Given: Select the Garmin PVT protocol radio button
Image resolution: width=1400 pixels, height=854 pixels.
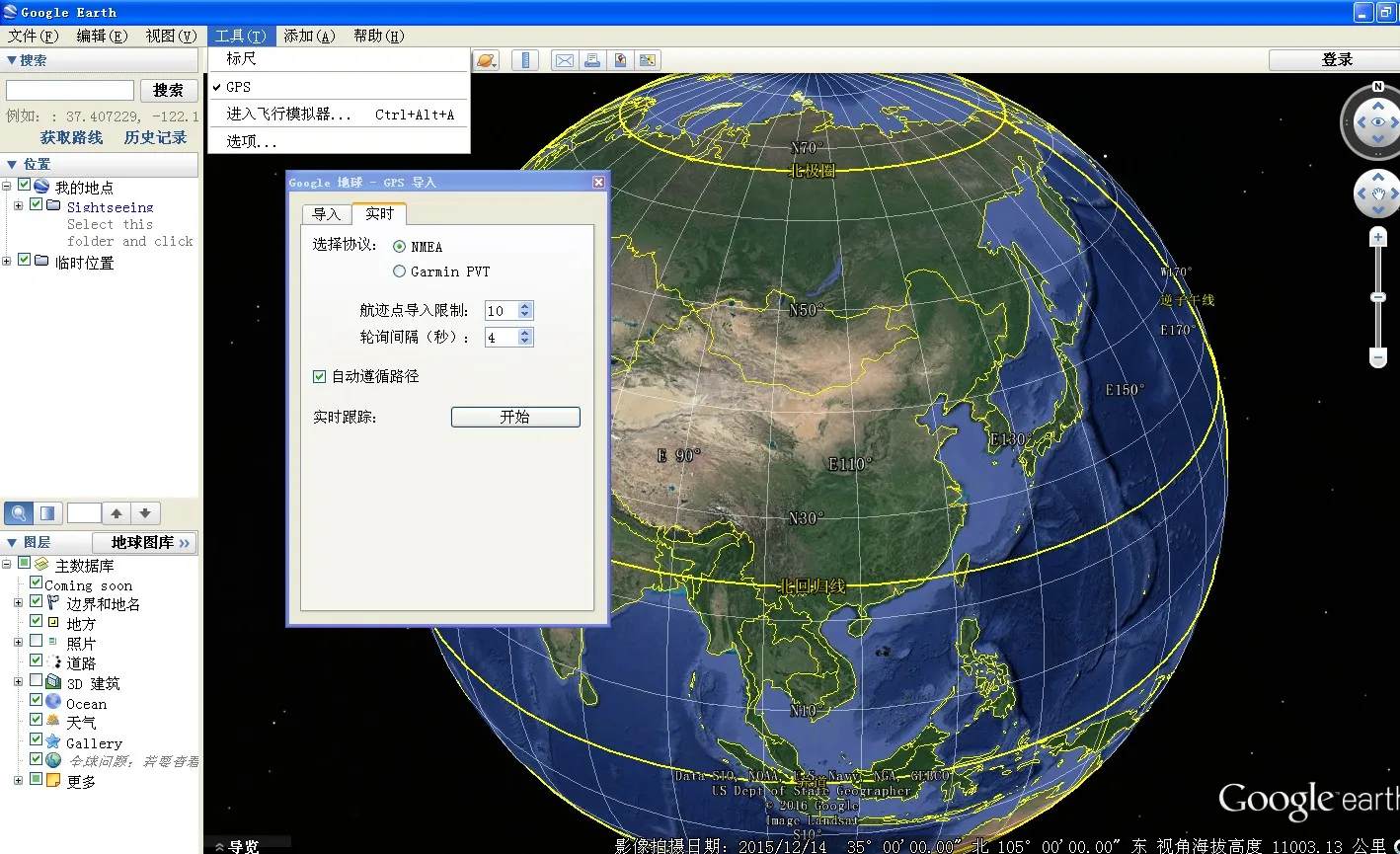Looking at the screenshot, I should point(400,271).
